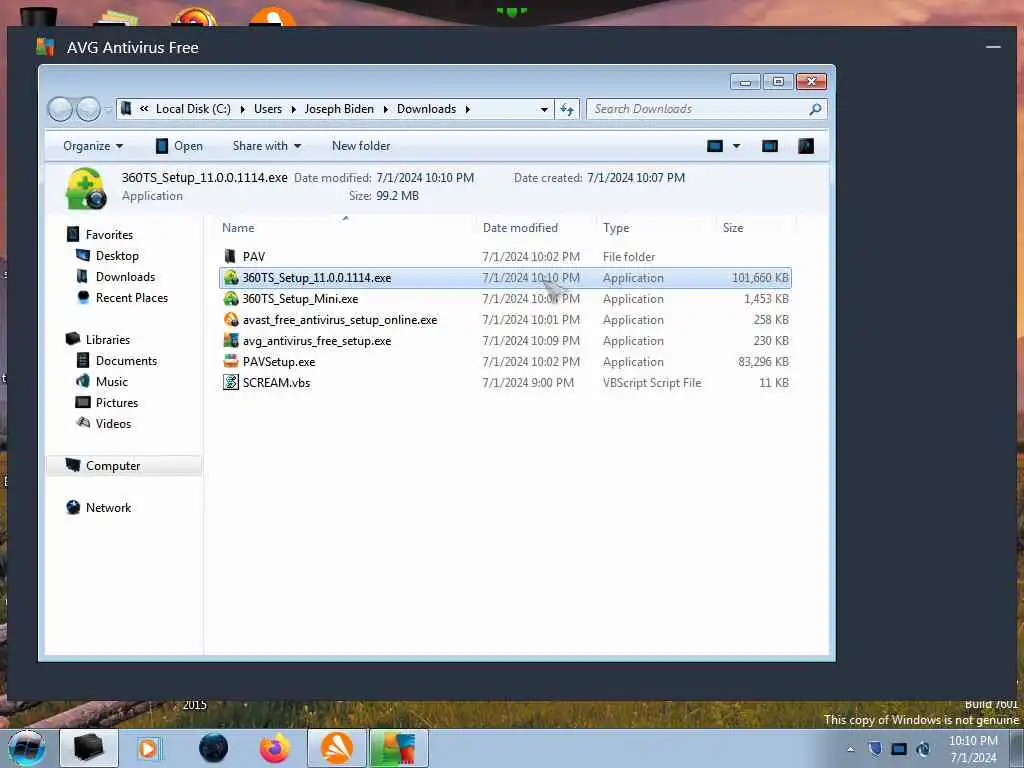Open the Help icon in the toolbar
The width and height of the screenshot is (1024, 768).
tap(806, 146)
